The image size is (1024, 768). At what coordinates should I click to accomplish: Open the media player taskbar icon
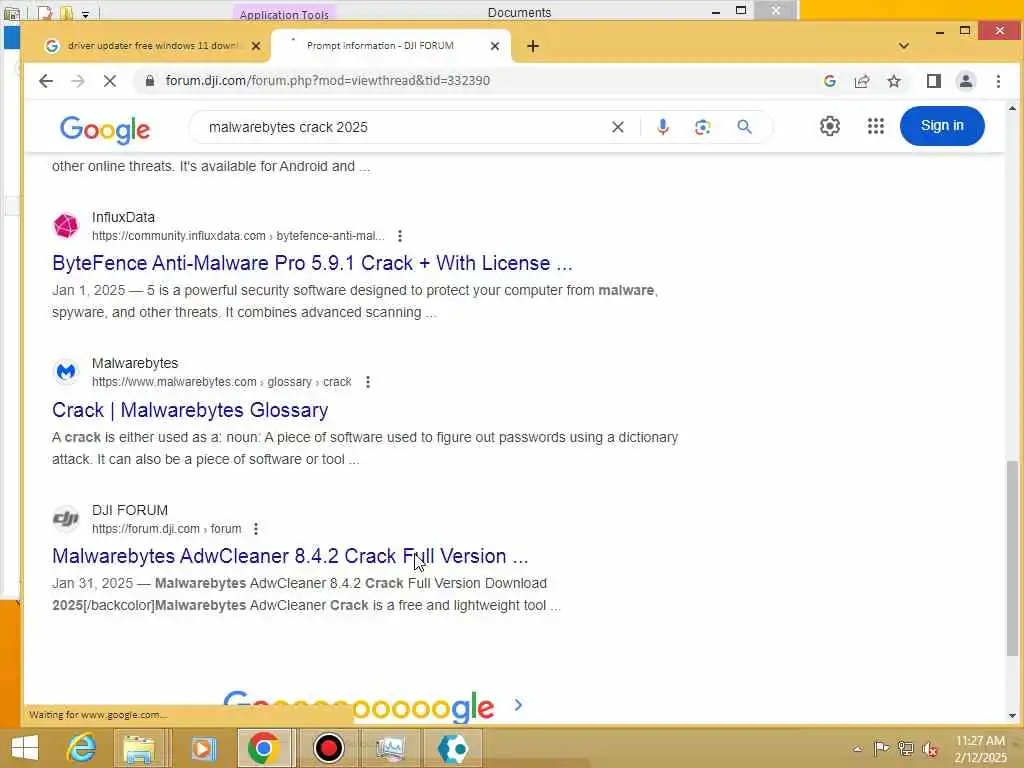click(x=203, y=748)
